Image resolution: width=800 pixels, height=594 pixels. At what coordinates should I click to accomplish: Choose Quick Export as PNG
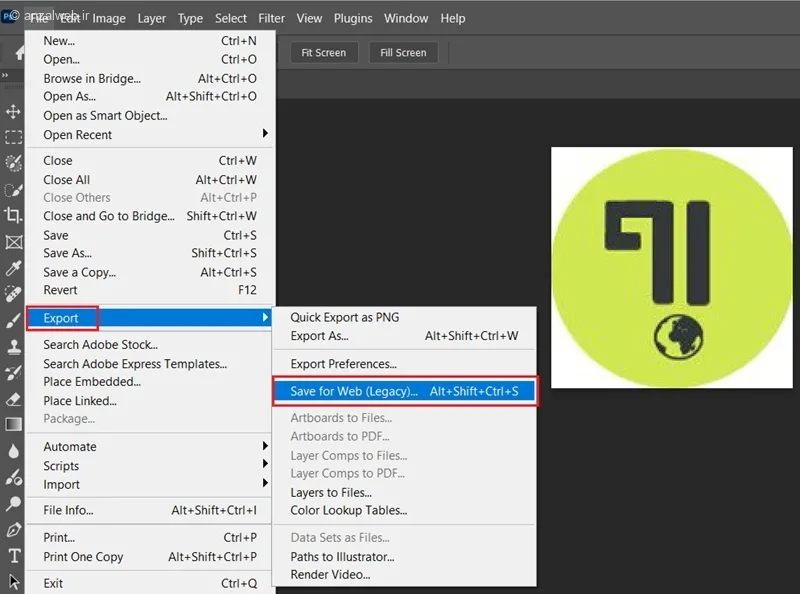[x=405, y=317]
